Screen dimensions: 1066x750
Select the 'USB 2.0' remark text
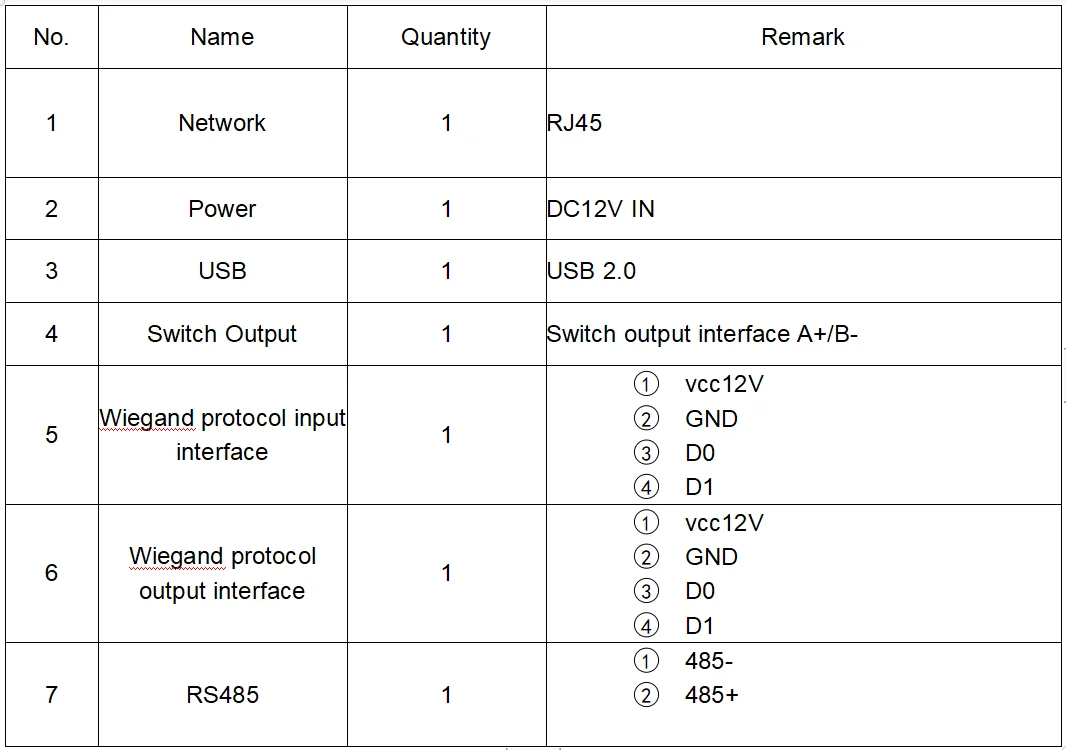[591, 271]
